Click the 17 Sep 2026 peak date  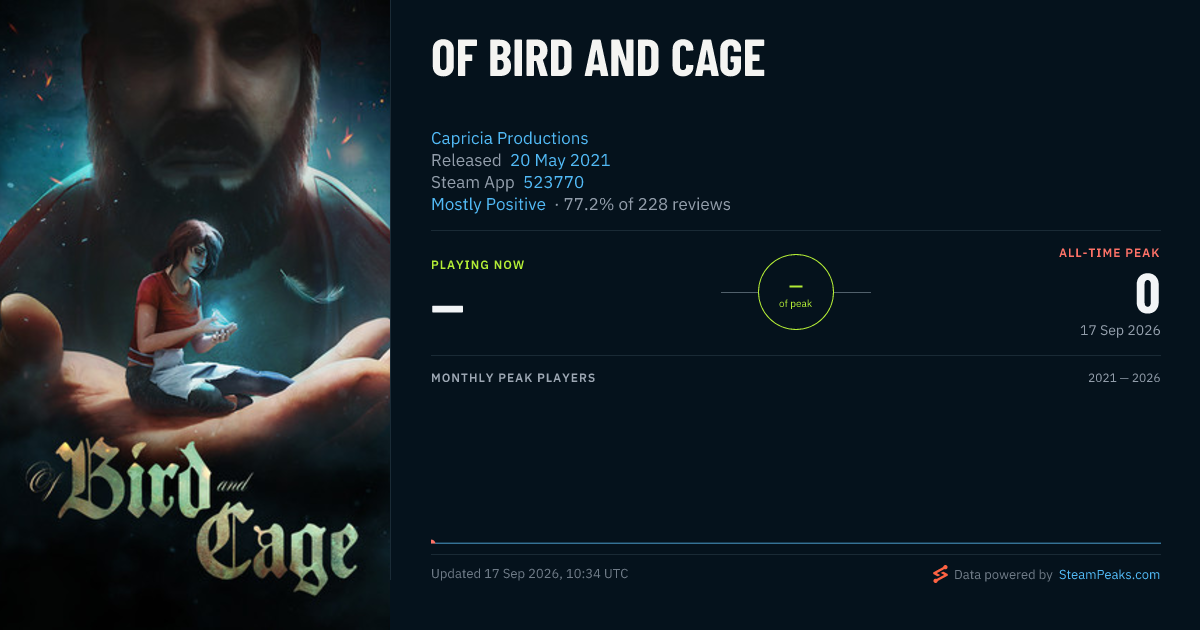1120,330
